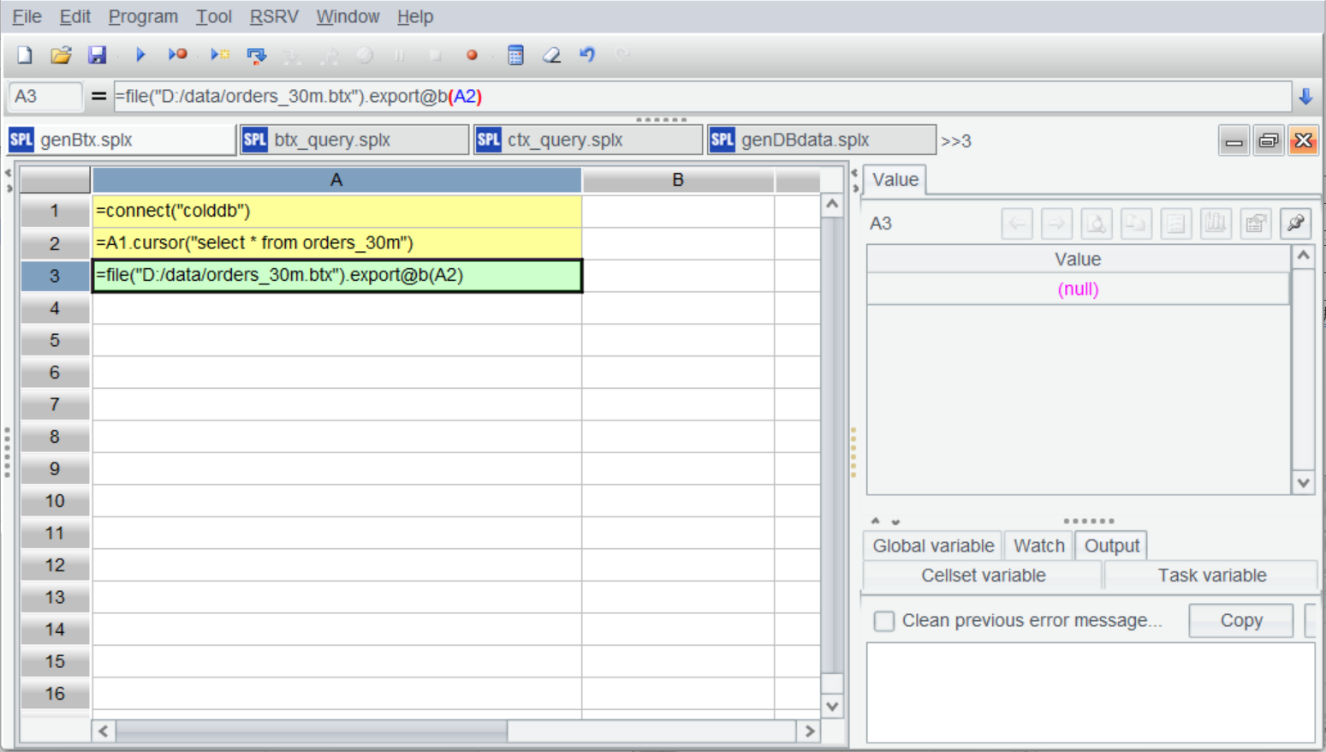Step into using grayed down-arrow icon
This screenshot has width=1326, height=752.
point(292,56)
